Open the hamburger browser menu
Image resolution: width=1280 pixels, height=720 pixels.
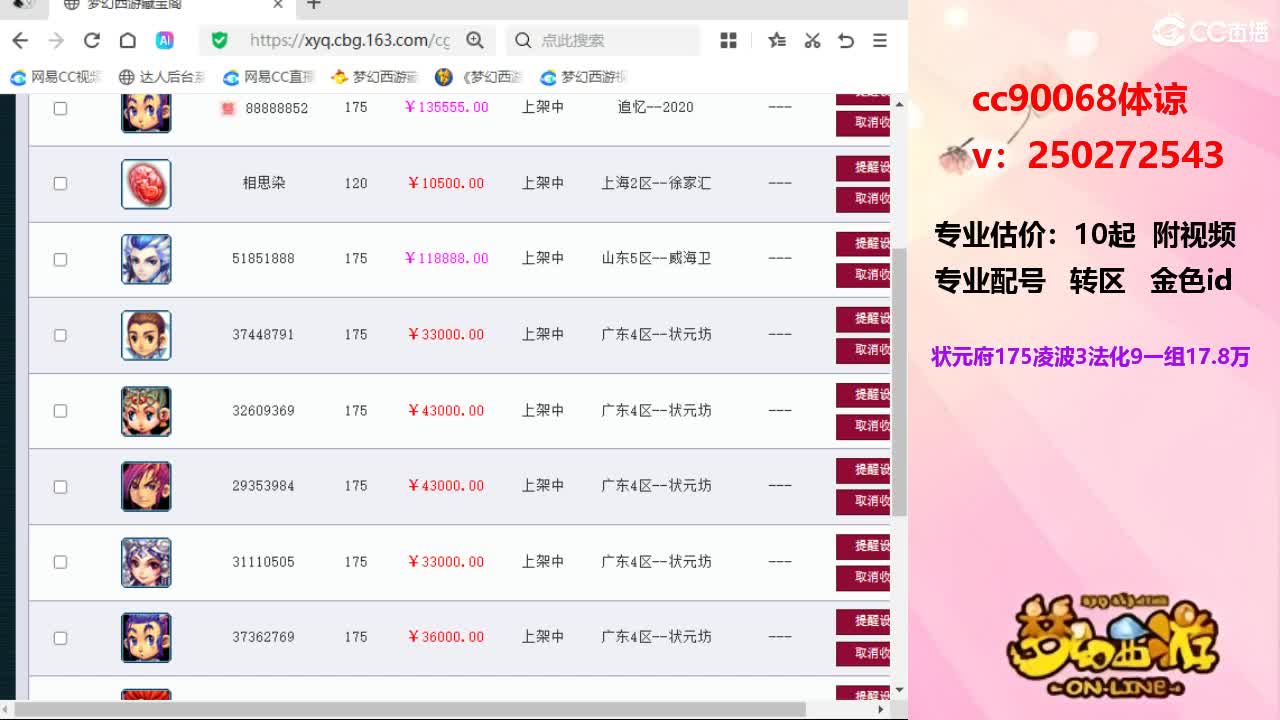pyautogui.click(x=880, y=40)
